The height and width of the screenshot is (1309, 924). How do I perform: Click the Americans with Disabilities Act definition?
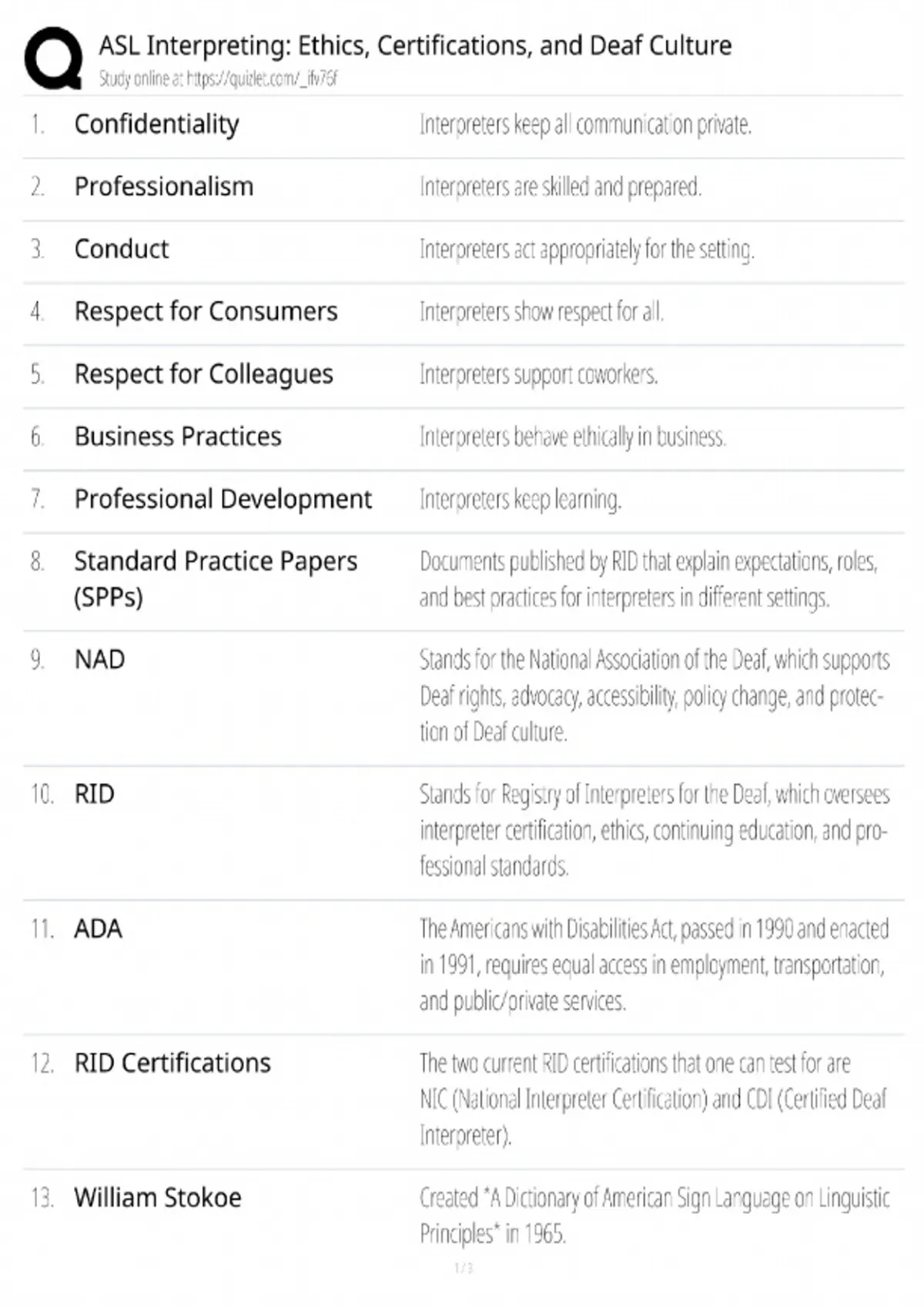653,965
